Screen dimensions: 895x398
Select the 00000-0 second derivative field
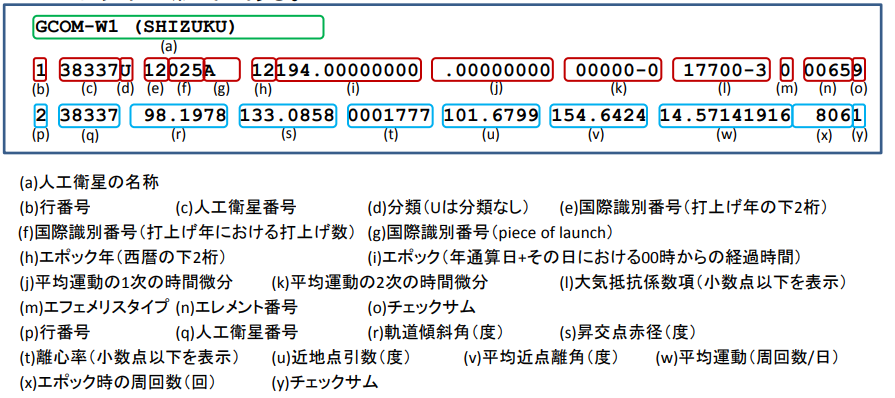click(x=613, y=70)
